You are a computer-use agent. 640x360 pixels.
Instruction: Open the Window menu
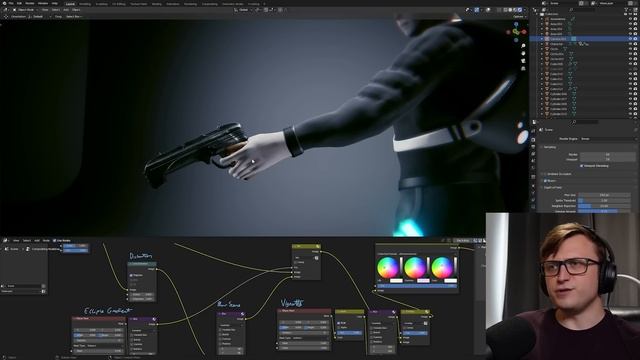(x=43, y=3)
